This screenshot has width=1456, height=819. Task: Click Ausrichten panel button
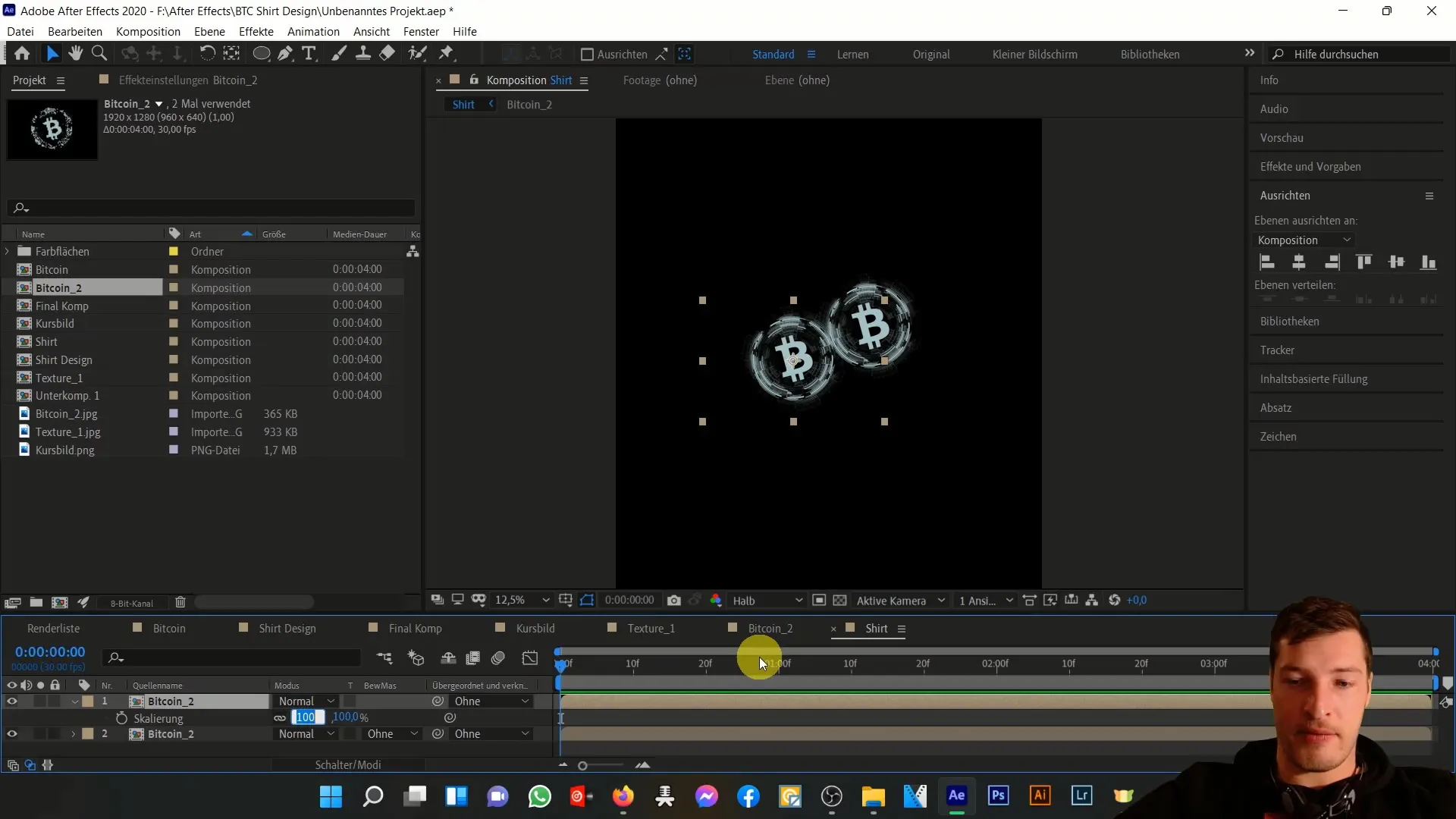(1285, 195)
